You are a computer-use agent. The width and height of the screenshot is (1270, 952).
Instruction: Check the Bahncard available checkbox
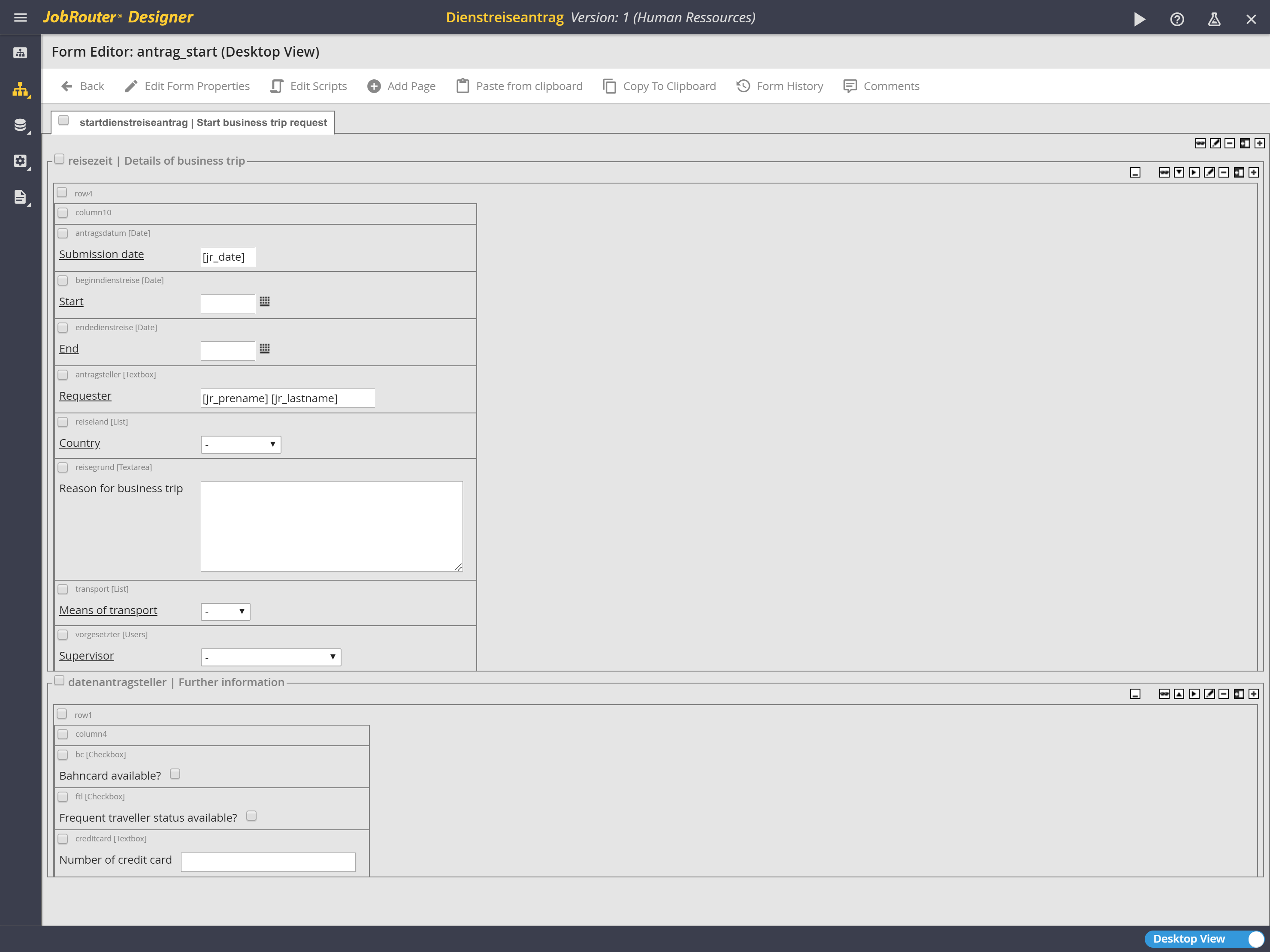pyautogui.click(x=175, y=774)
